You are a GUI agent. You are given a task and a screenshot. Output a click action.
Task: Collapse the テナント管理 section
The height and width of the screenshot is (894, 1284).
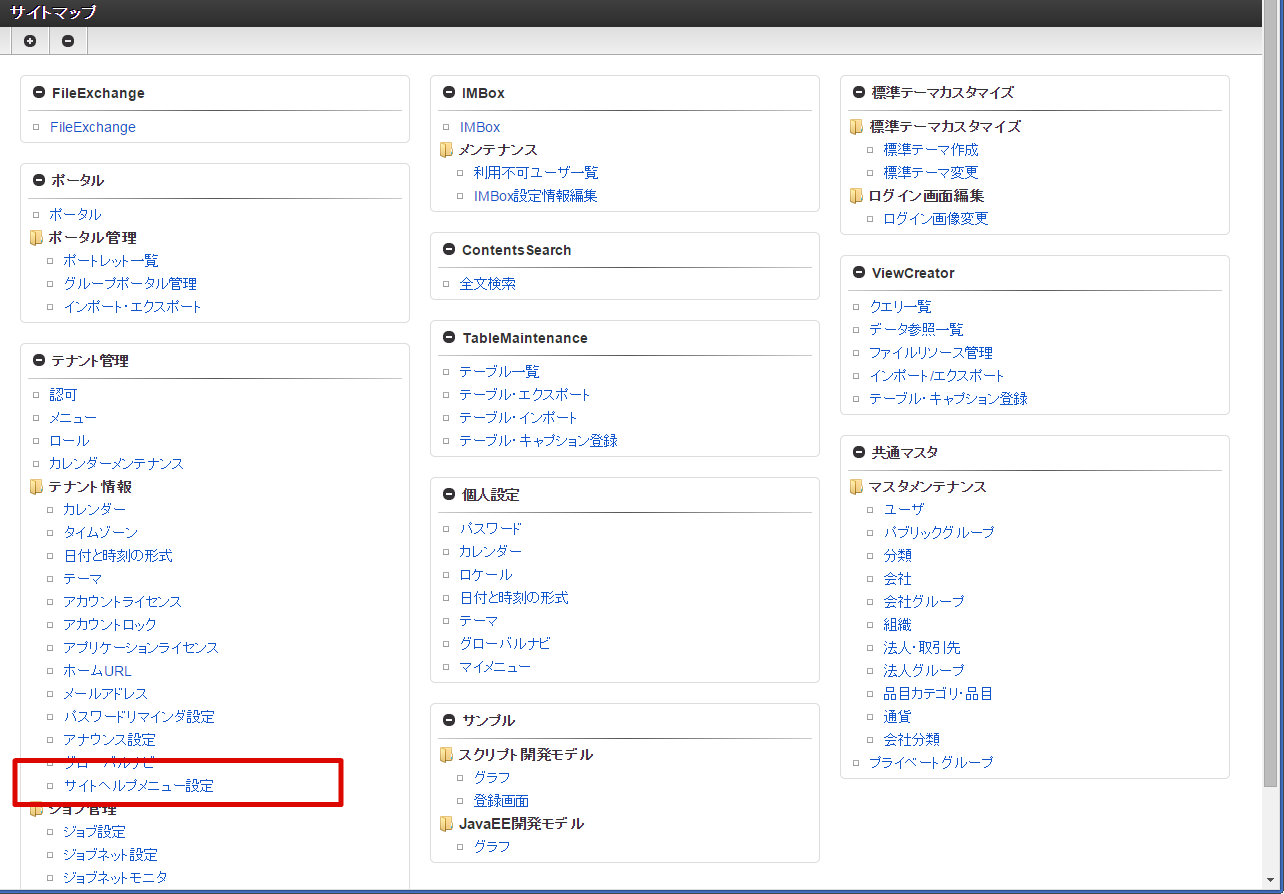39,361
